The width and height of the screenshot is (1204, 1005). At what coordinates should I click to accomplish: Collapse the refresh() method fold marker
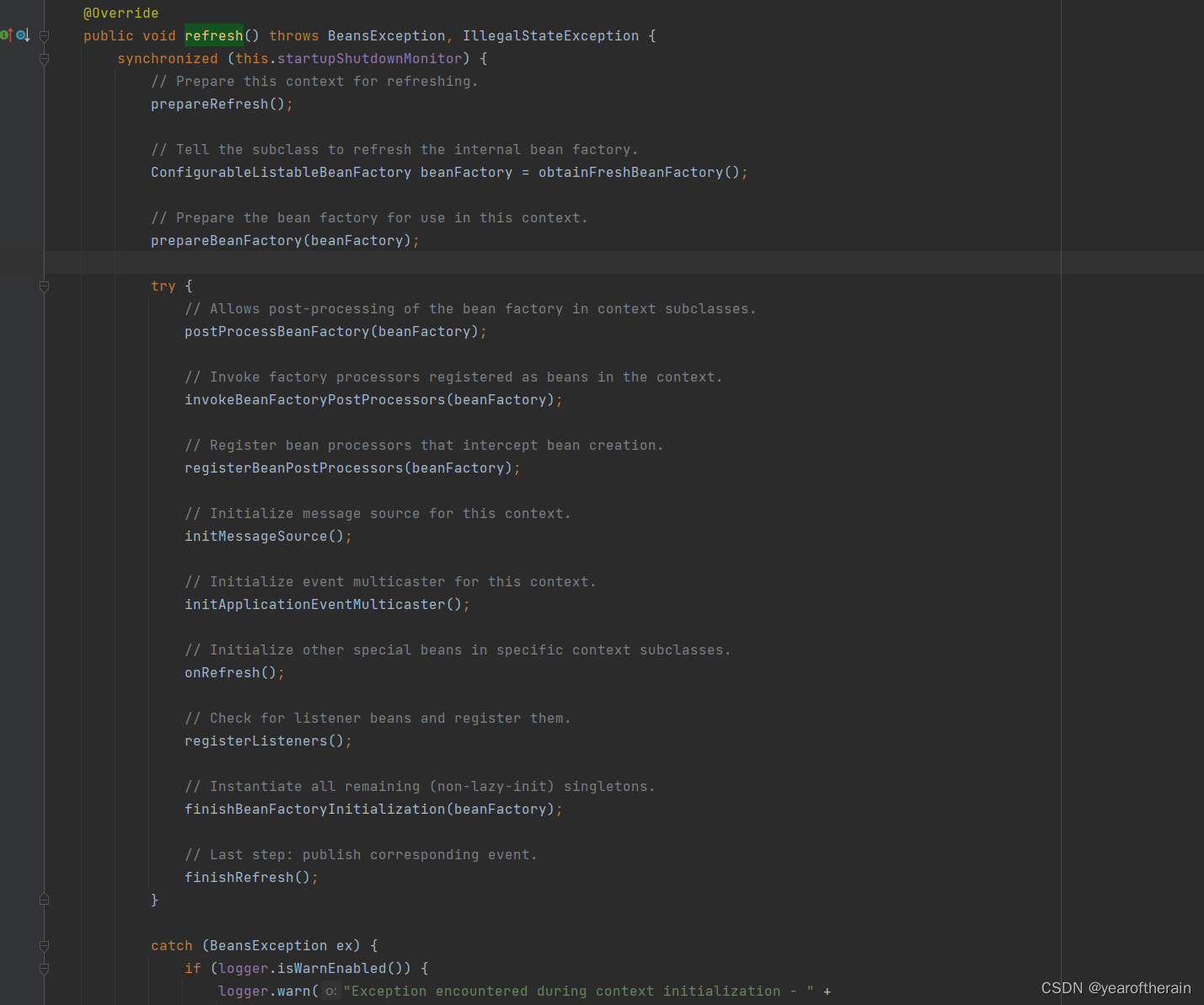[x=44, y=36]
